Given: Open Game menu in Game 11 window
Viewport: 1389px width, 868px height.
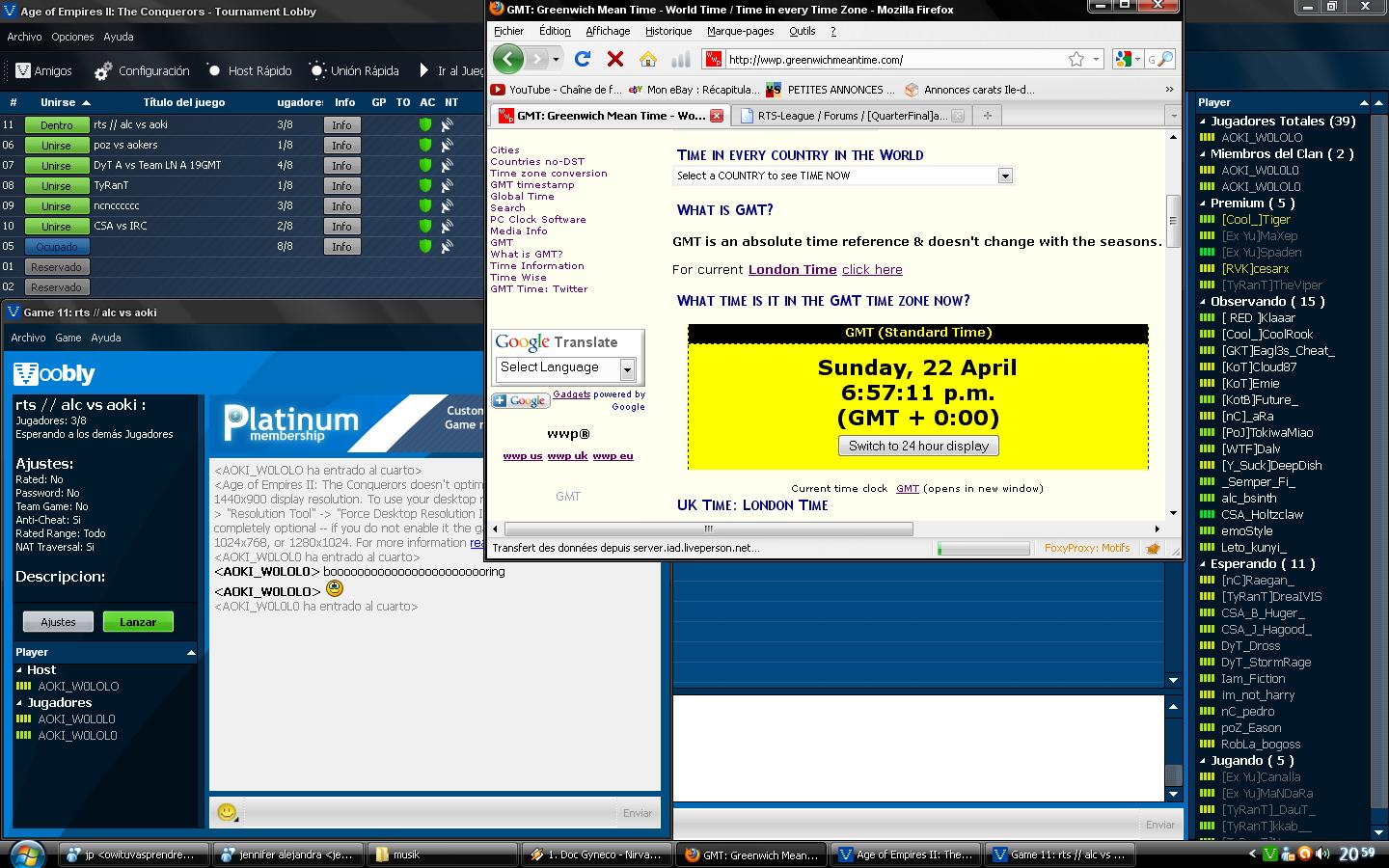Looking at the screenshot, I should point(68,338).
